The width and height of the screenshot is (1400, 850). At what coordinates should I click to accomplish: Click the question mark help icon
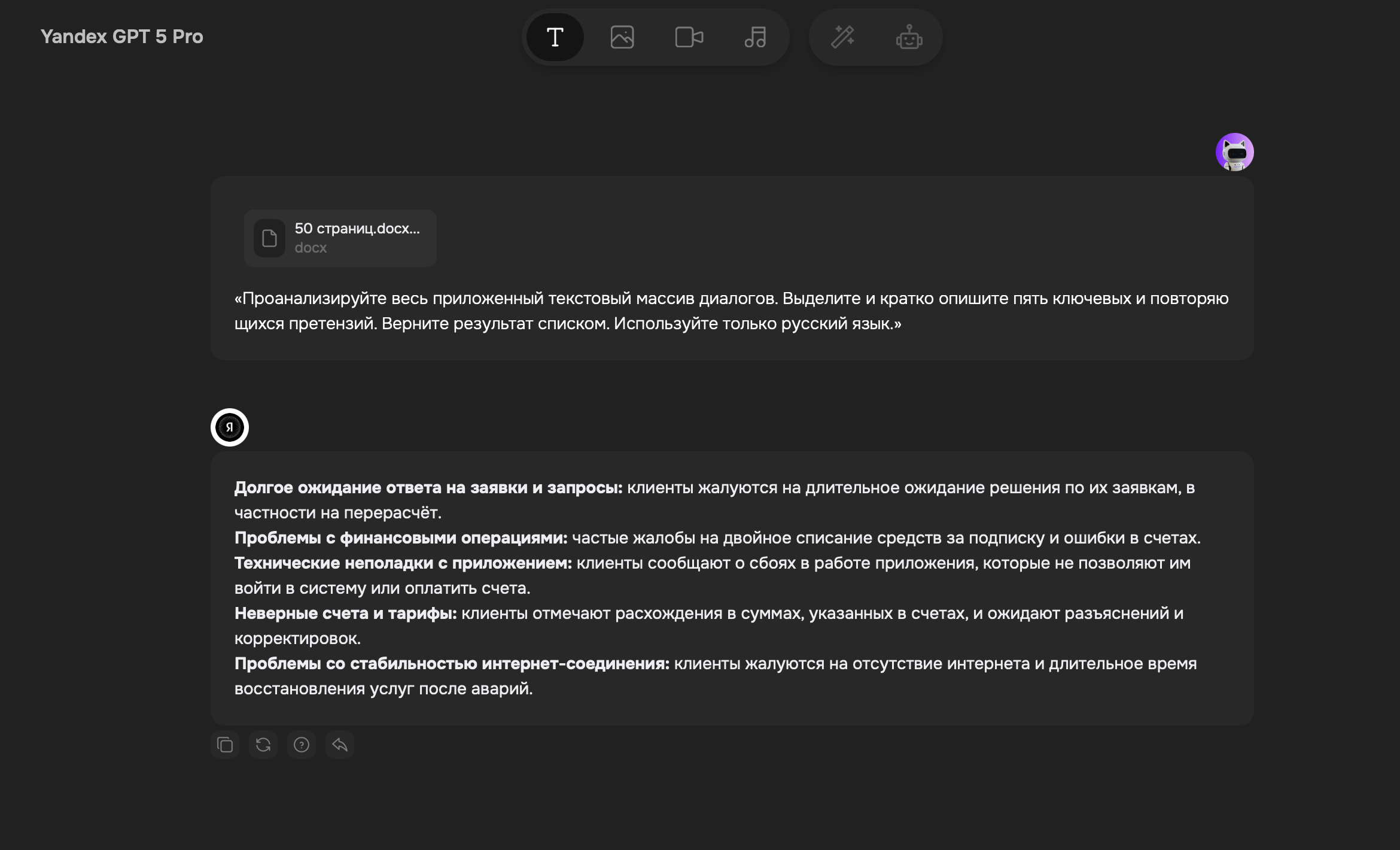pos(302,745)
